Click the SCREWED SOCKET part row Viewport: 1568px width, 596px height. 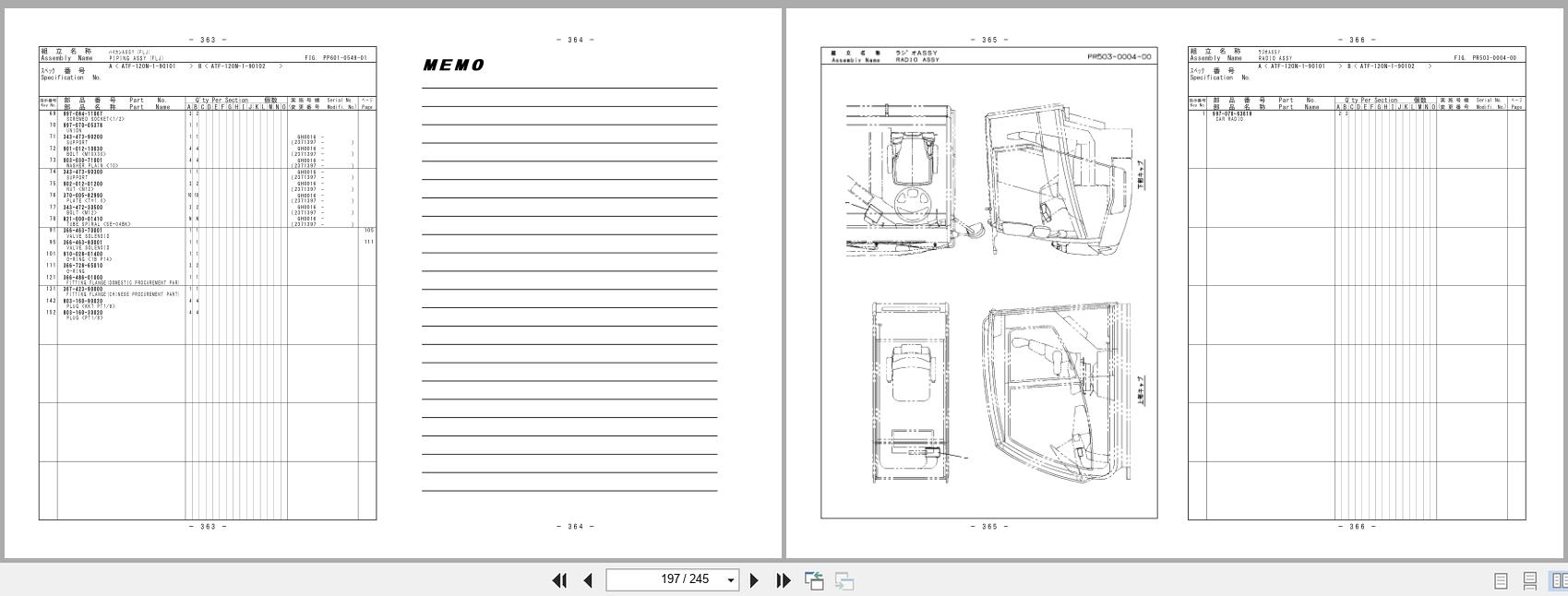pos(207,116)
